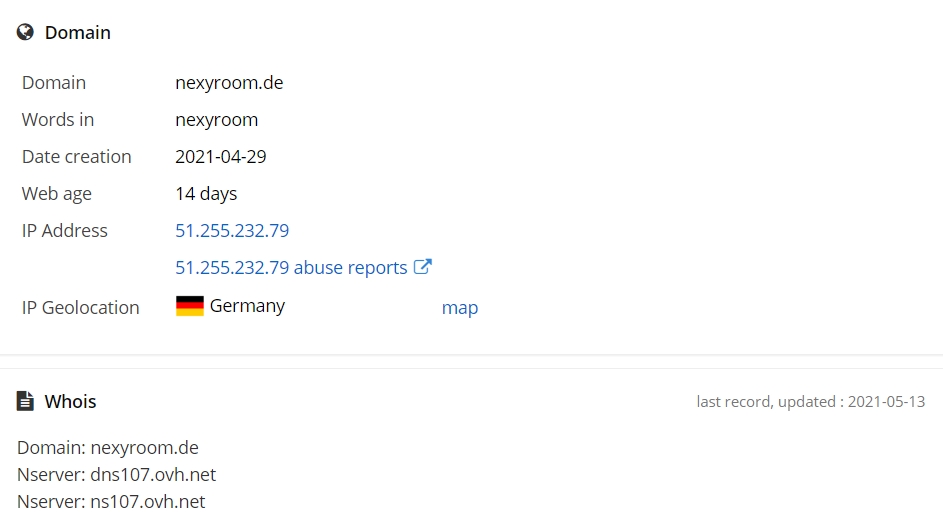943x517 pixels.
Task: Click the Nserver ns107.ovh.net line
Action: [111, 501]
